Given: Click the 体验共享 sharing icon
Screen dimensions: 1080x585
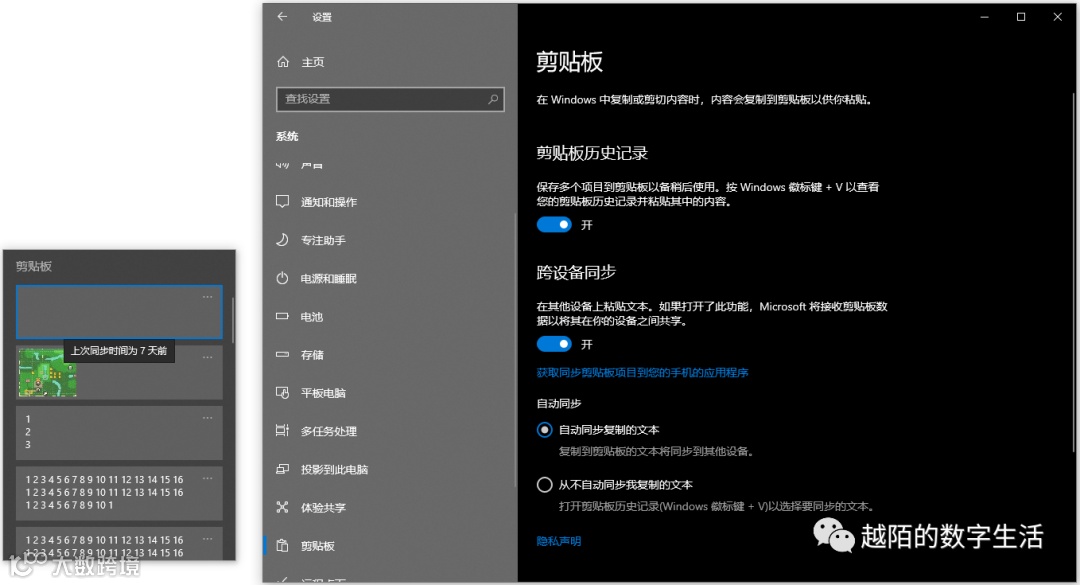Looking at the screenshot, I should (x=282, y=507).
